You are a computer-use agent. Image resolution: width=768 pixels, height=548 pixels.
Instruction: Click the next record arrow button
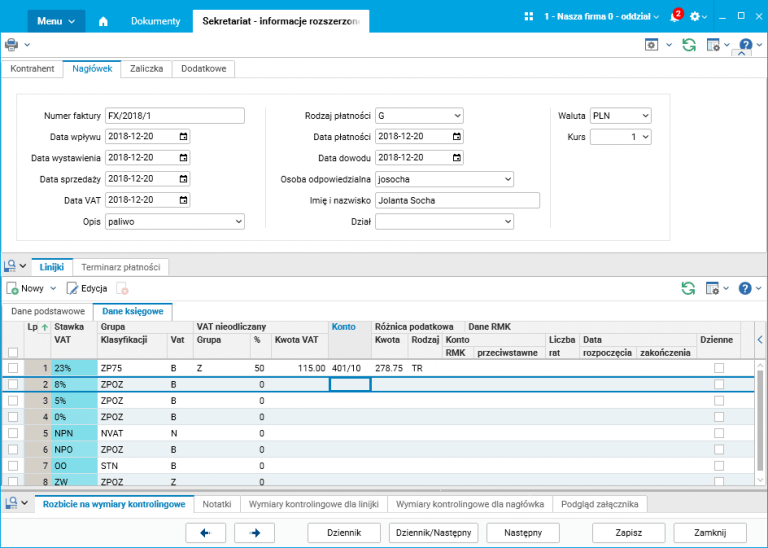[x=254, y=532]
